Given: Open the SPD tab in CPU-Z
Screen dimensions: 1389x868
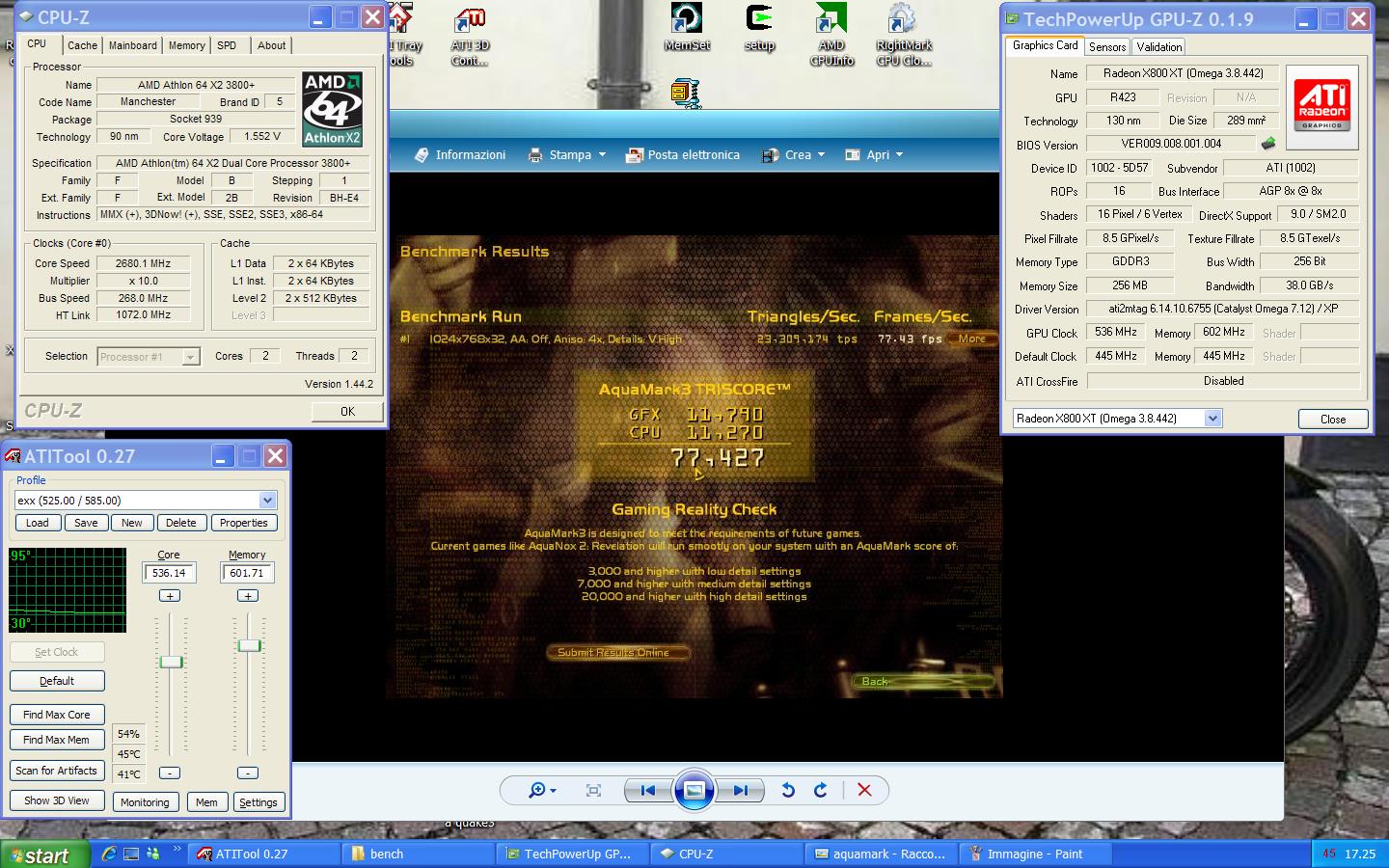Looking at the screenshot, I should (x=227, y=45).
